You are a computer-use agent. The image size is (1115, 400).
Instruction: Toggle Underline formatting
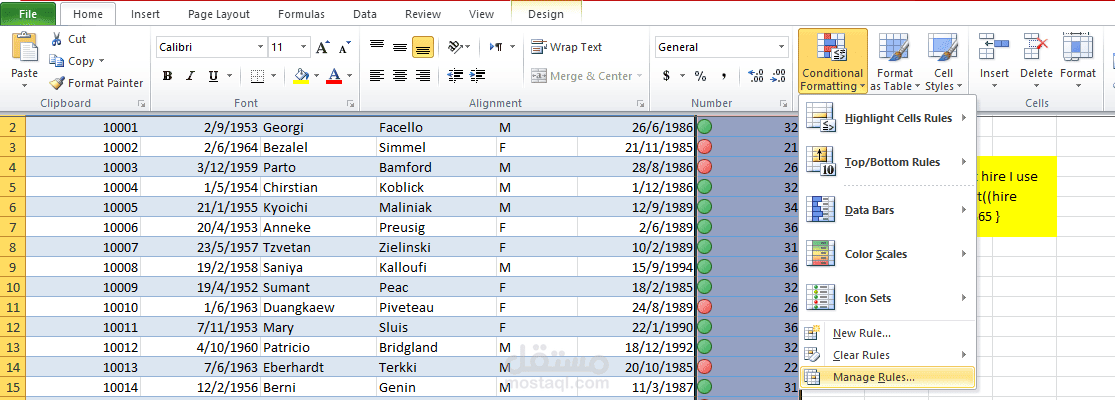213,76
